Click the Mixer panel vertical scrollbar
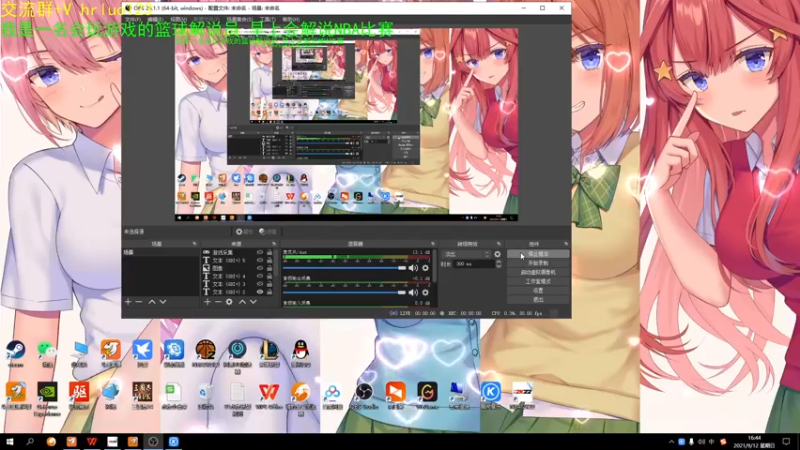The width and height of the screenshot is (800, 450). point(434,265)
